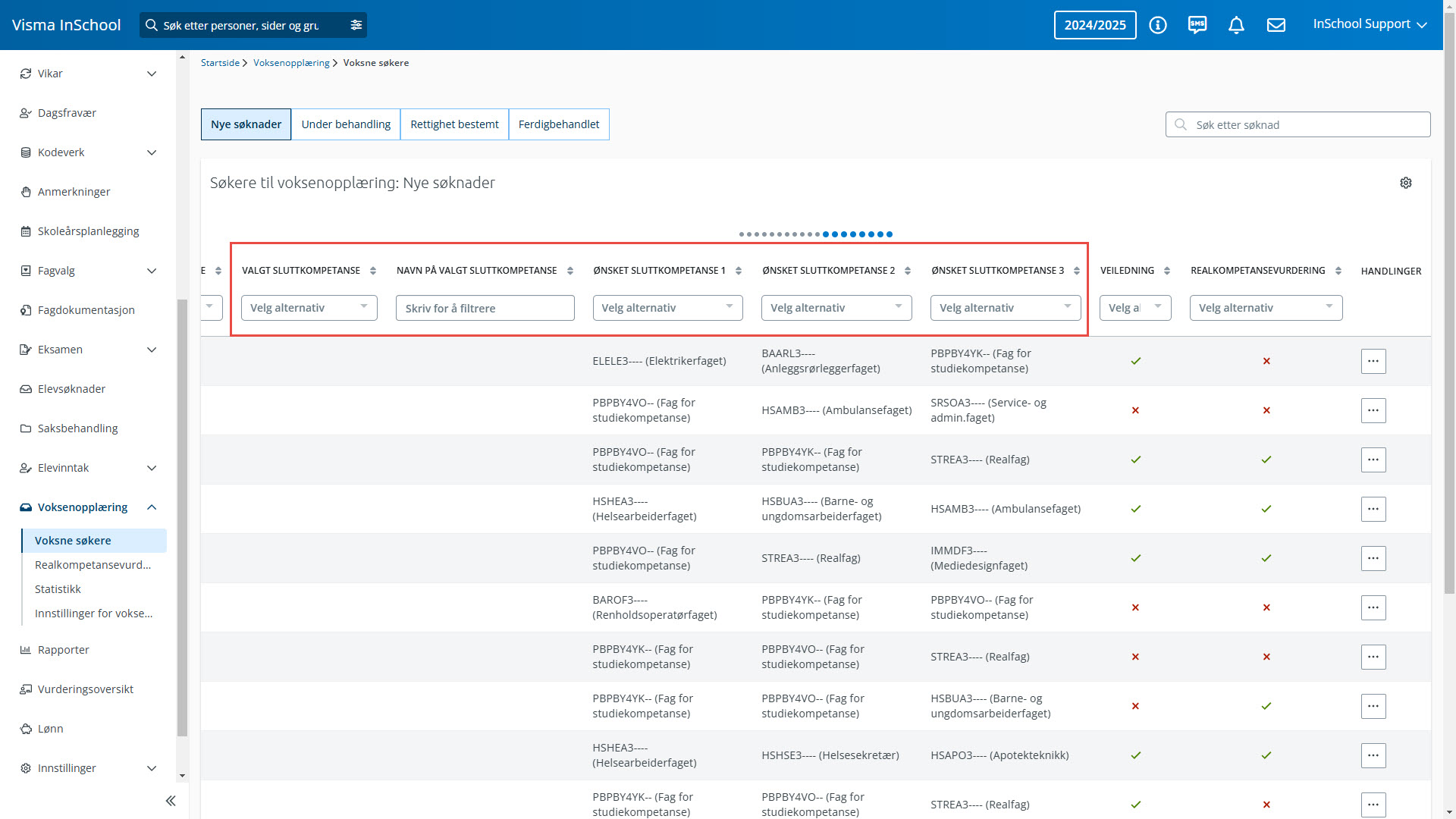Switch to Ferdigbehandlet tab
Viewport: 1456px width, 819px height.
558,124
